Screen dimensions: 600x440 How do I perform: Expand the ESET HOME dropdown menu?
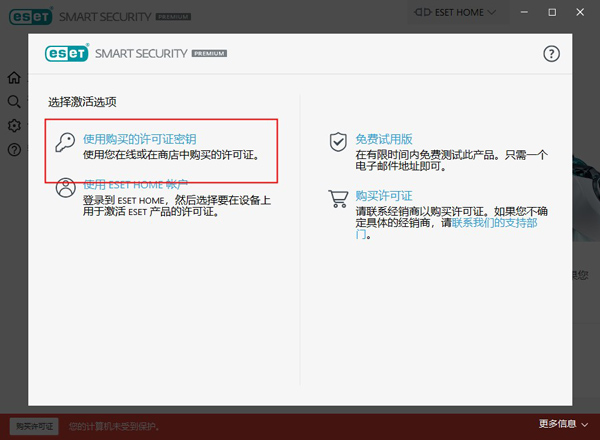point(492,13)
